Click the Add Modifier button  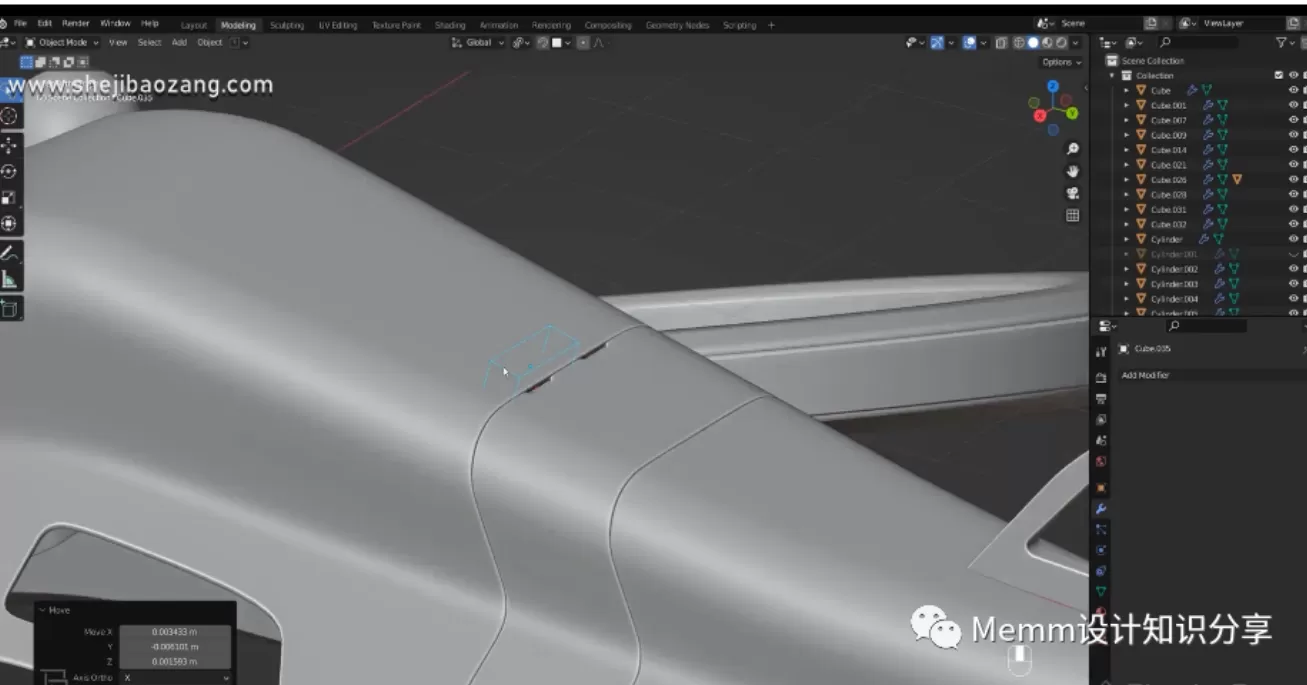(1146, 375)
